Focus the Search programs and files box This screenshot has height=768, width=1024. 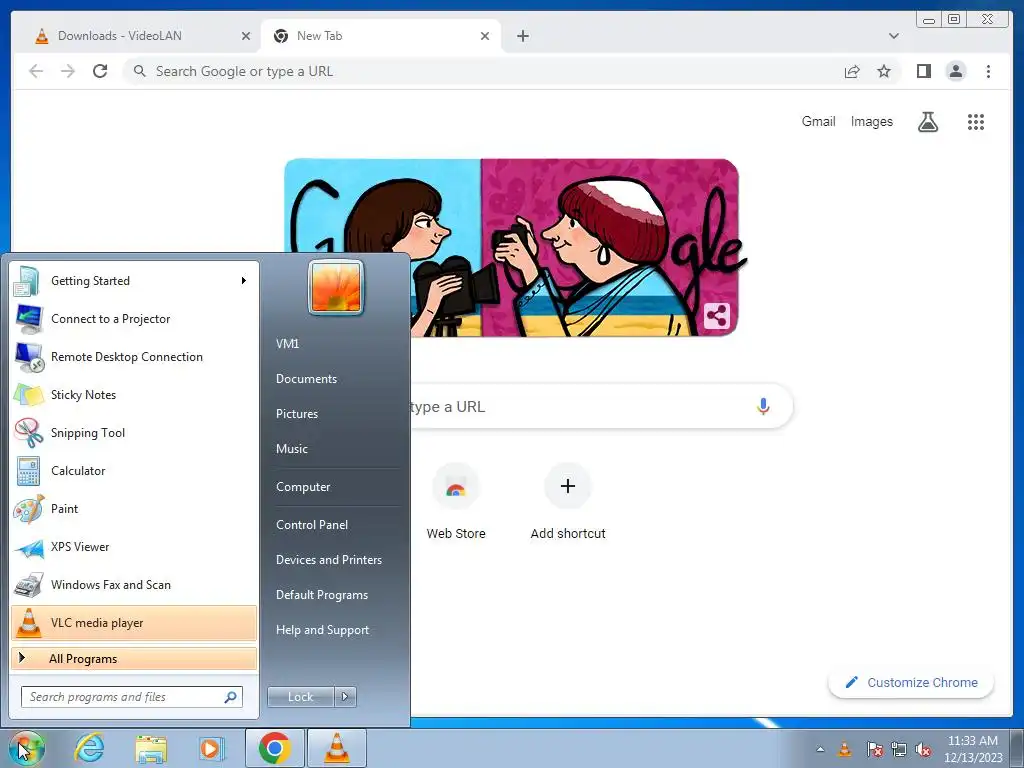132,697
